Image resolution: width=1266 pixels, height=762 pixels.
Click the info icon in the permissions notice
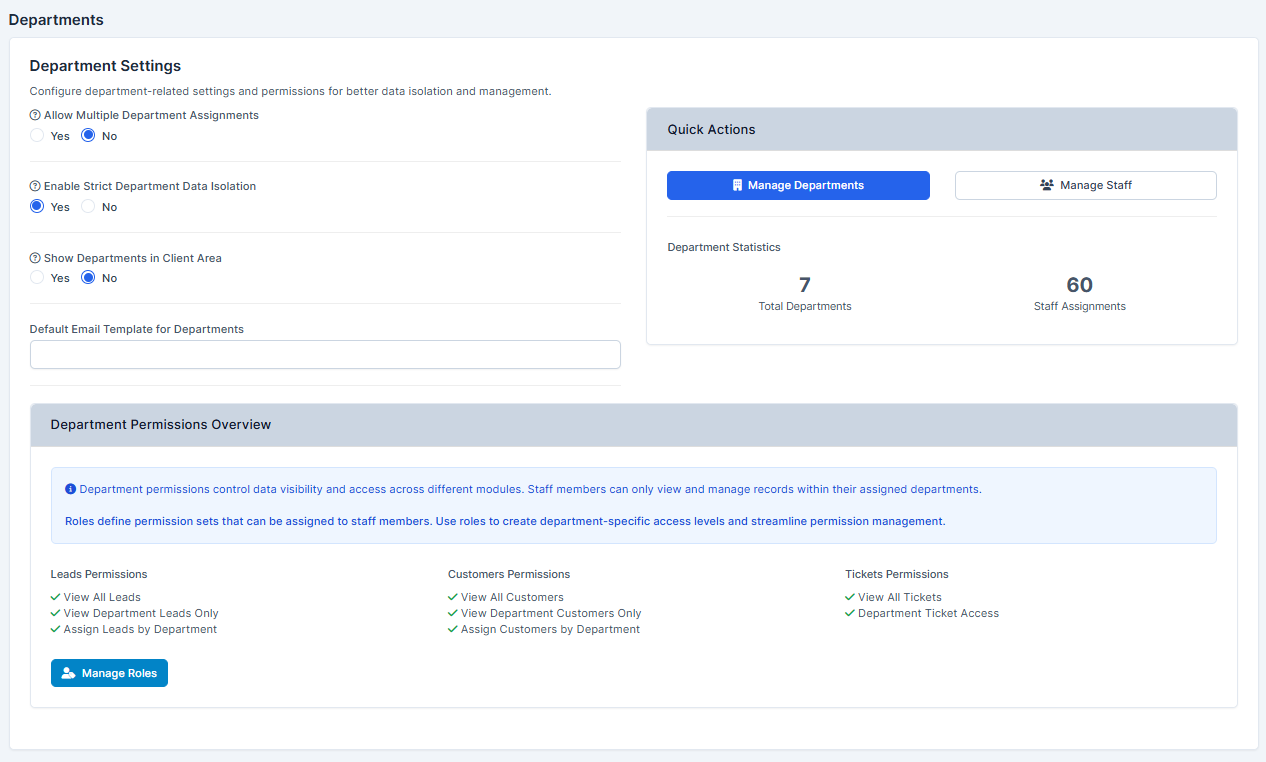[71, 490]
